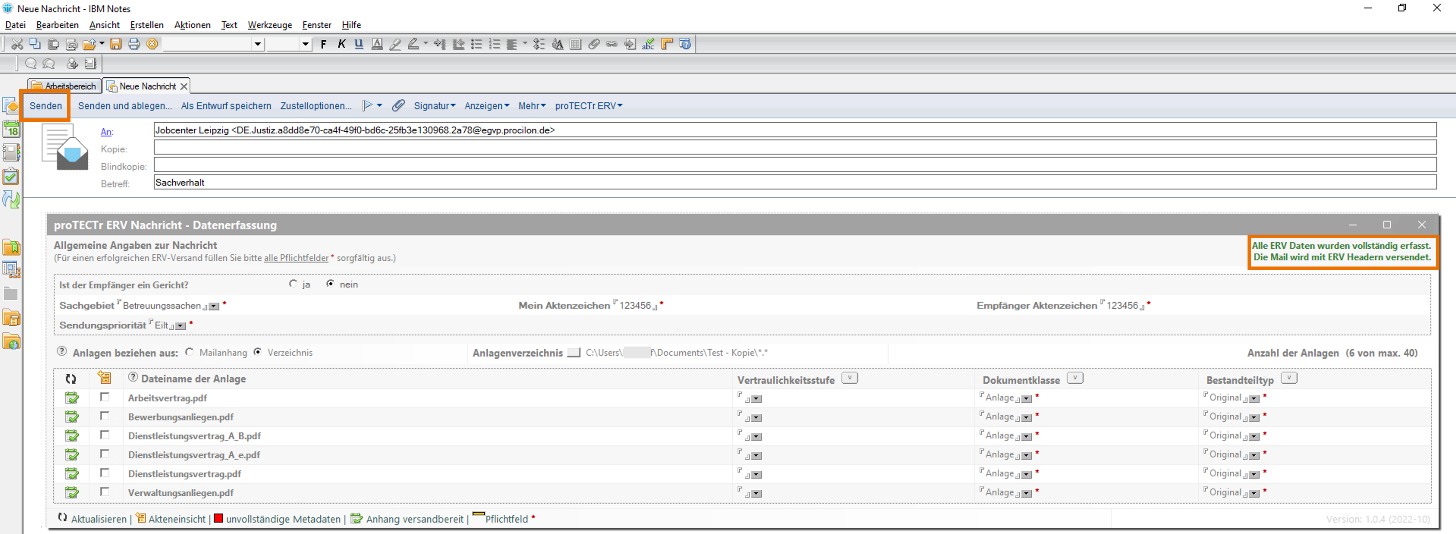The height and width of the screenshot is (534, 1456).
Task: Click the scissors cut icon
Action: point(17,44)
